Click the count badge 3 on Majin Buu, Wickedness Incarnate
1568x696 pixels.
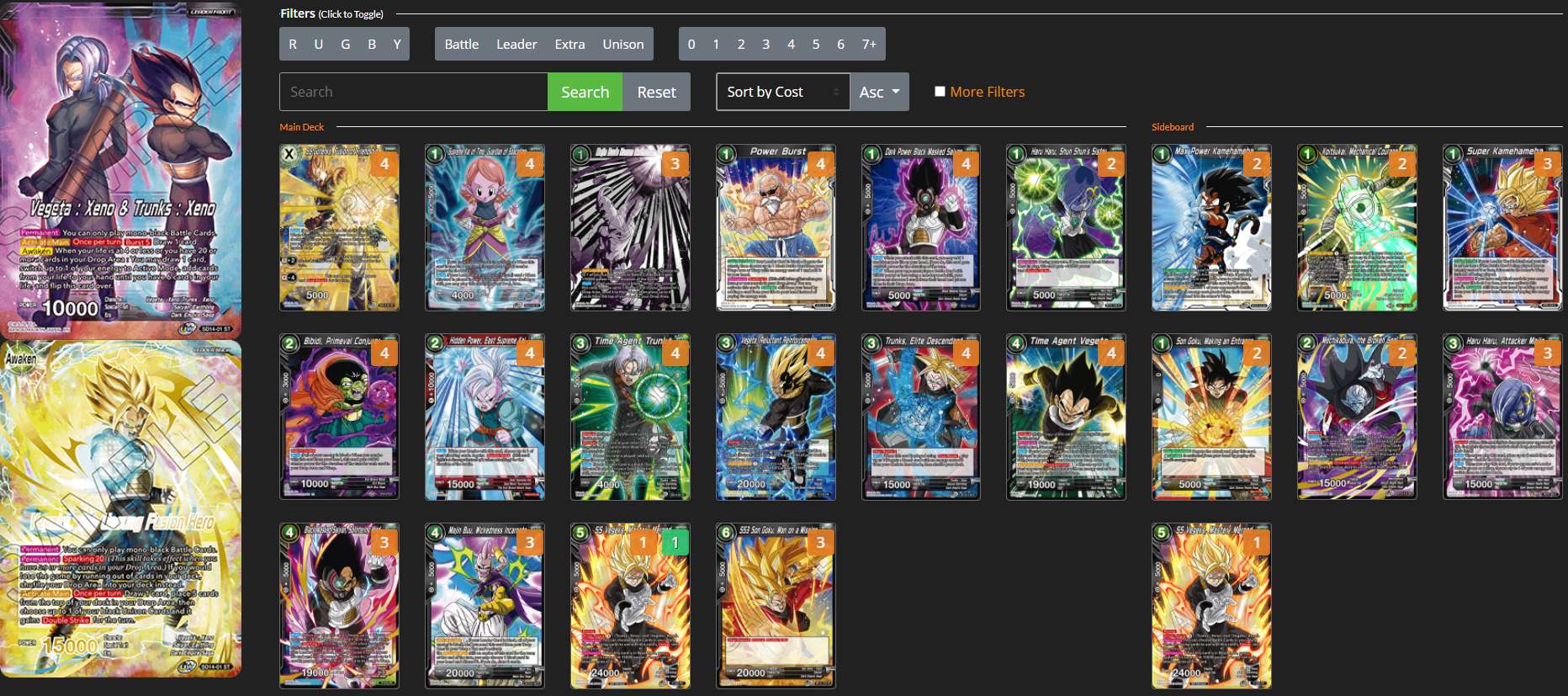click(530, 543)
